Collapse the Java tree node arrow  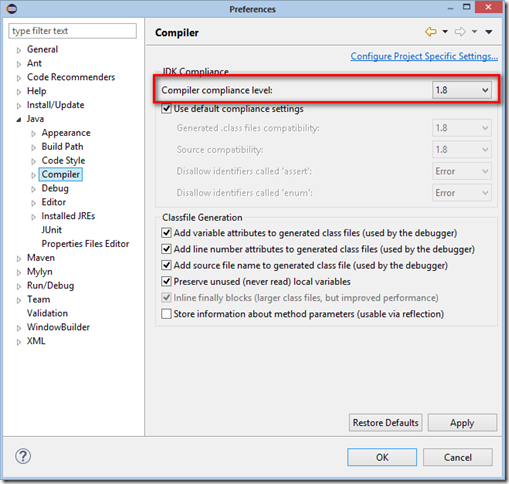click(x=19, y=120)
